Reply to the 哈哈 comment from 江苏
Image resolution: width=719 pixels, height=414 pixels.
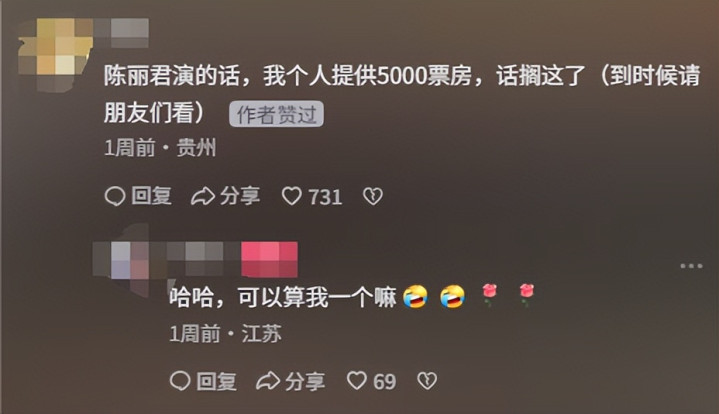coord(203,381)
